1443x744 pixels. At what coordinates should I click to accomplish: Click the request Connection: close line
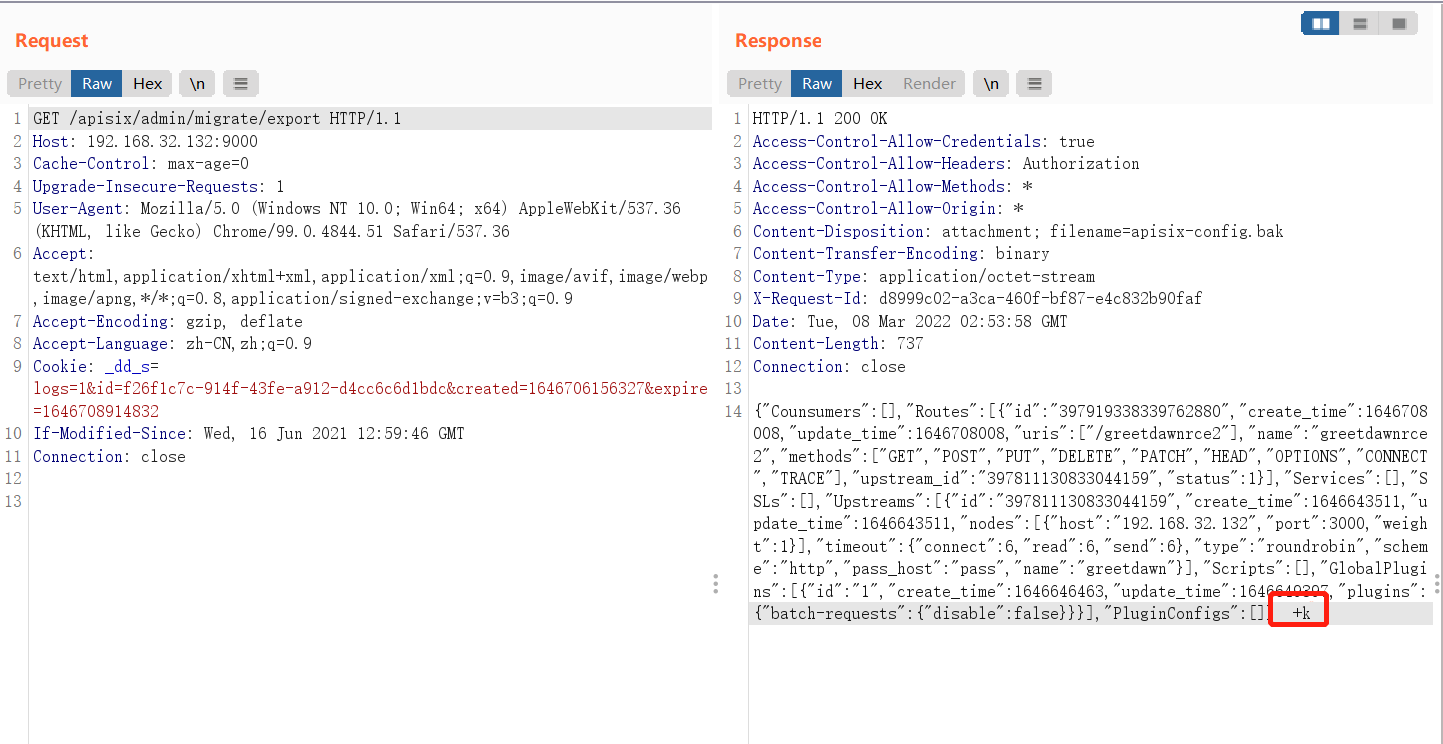click(109, 457)
